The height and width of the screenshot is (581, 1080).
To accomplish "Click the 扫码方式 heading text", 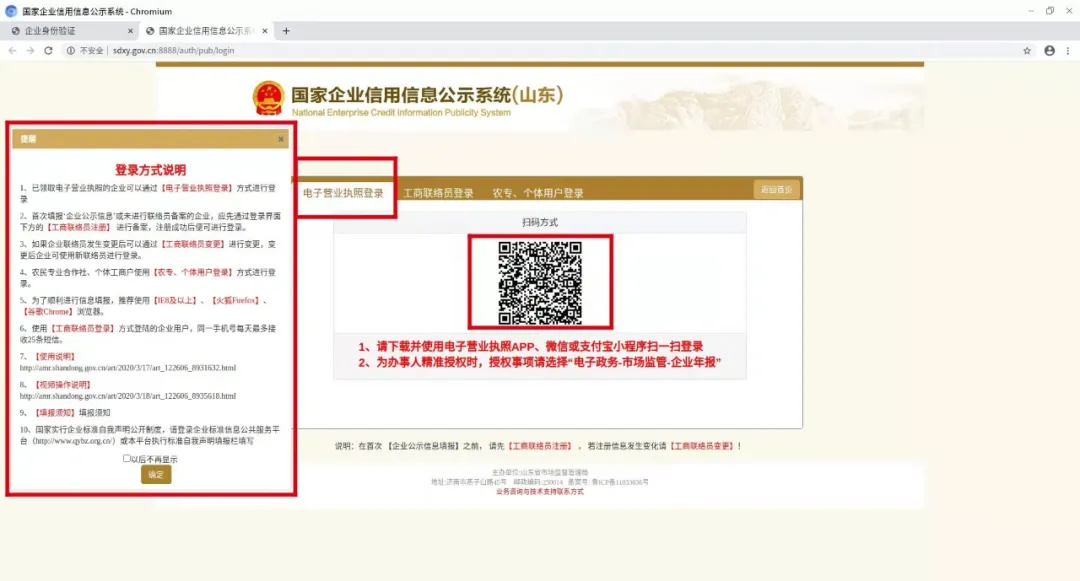I will [540, 222].
